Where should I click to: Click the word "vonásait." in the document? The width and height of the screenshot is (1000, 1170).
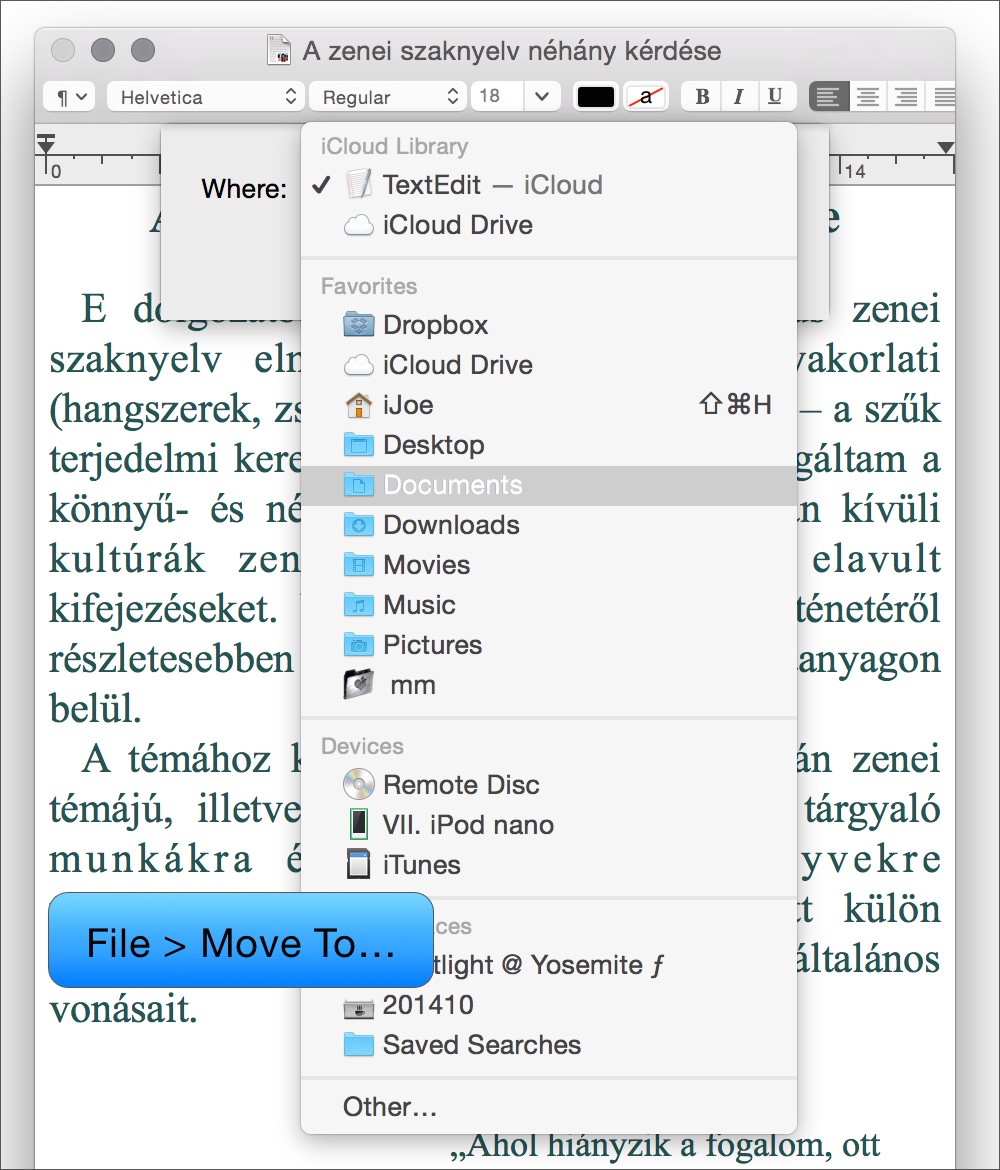click(123, 1010)
